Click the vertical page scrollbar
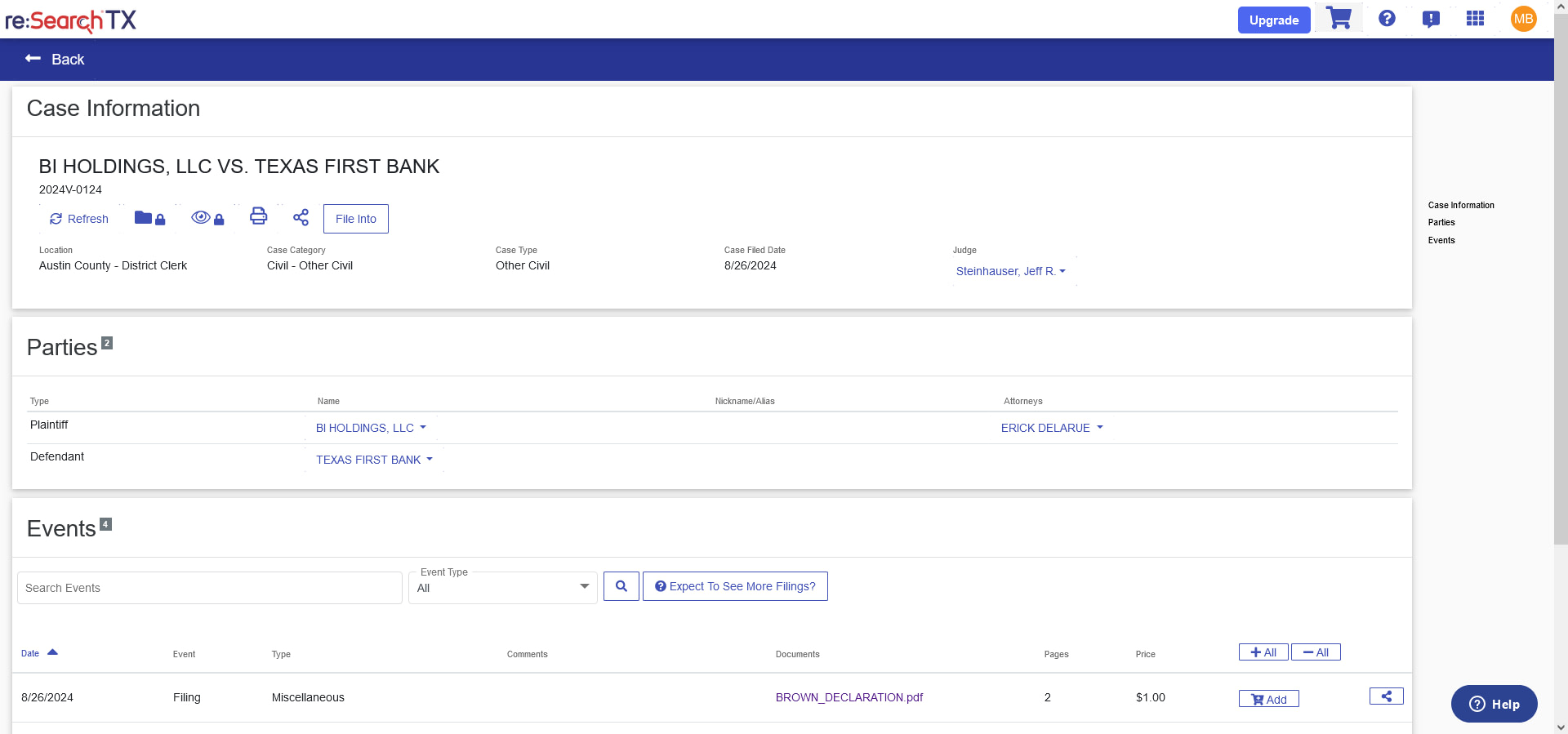1568x734 pixels. click(x=1561, y=278)
